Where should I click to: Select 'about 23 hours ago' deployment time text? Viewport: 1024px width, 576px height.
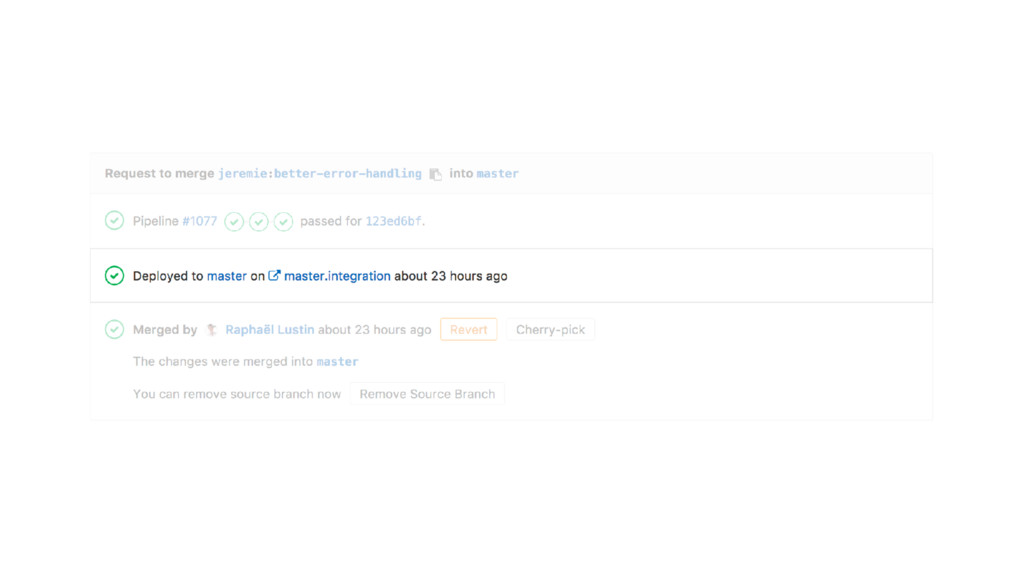point(451,276)
